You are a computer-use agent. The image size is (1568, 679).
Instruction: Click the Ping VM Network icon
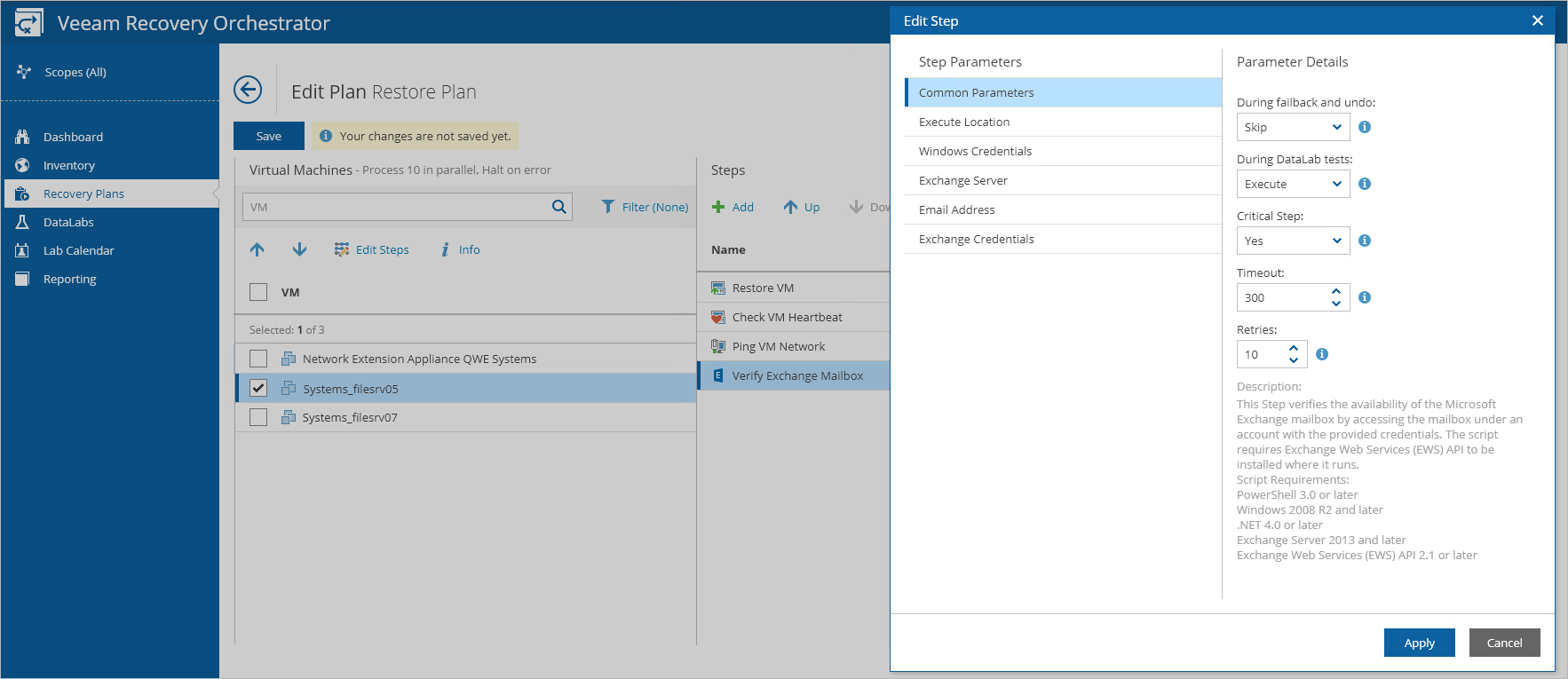pyautogui.click(x=718, y=346)
